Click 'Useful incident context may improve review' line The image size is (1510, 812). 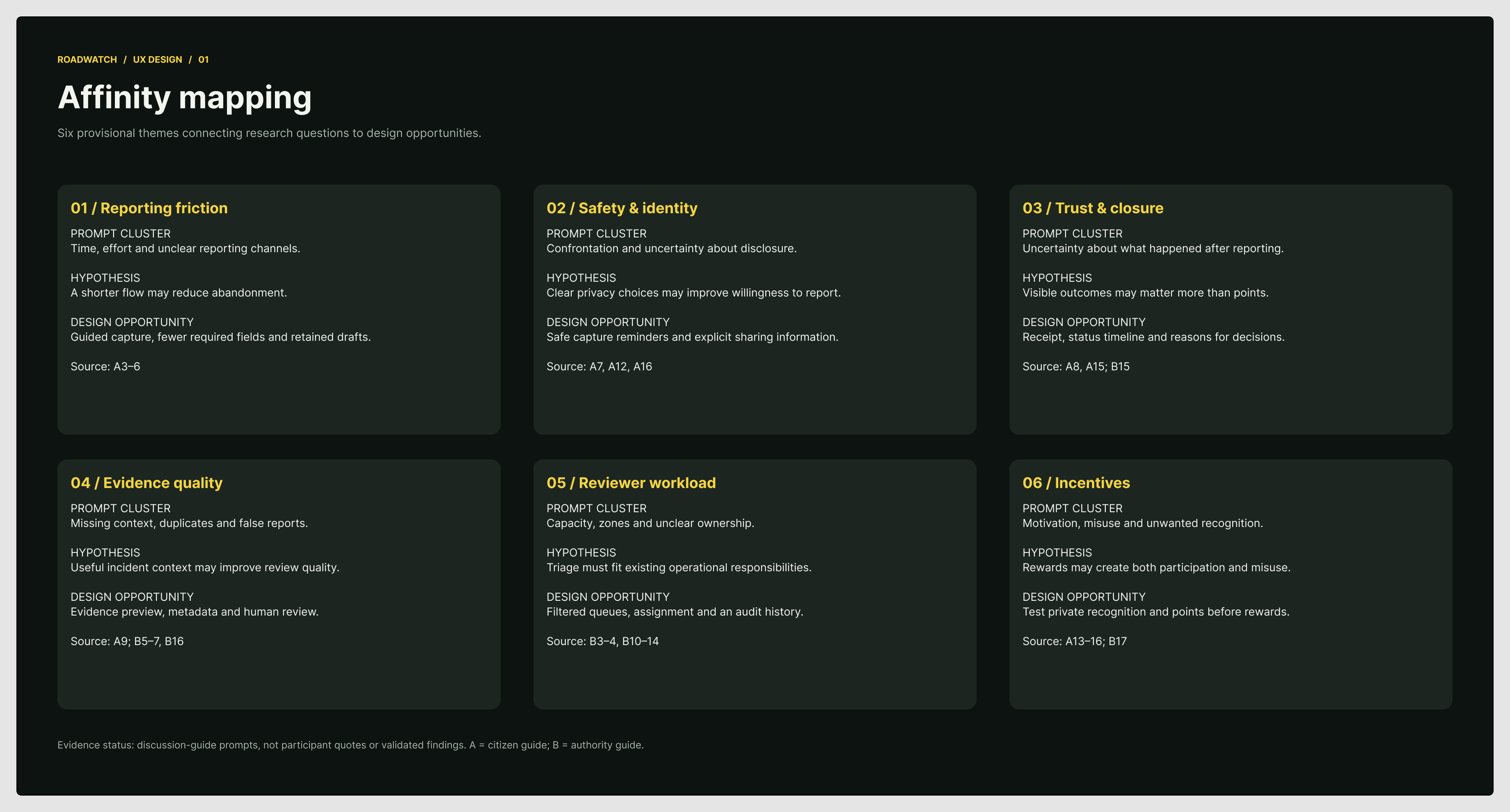pos(205,568)
